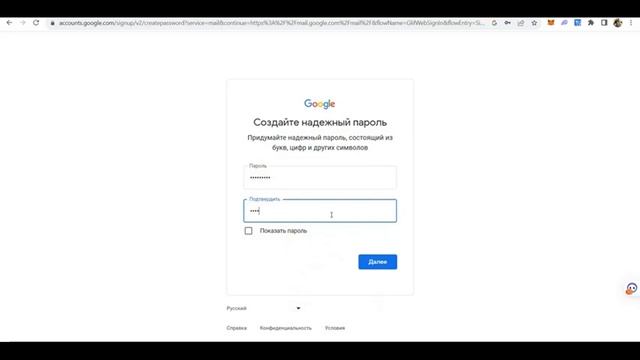Toggle the browser side panel
640x360 pixels.
pos(604,23)
